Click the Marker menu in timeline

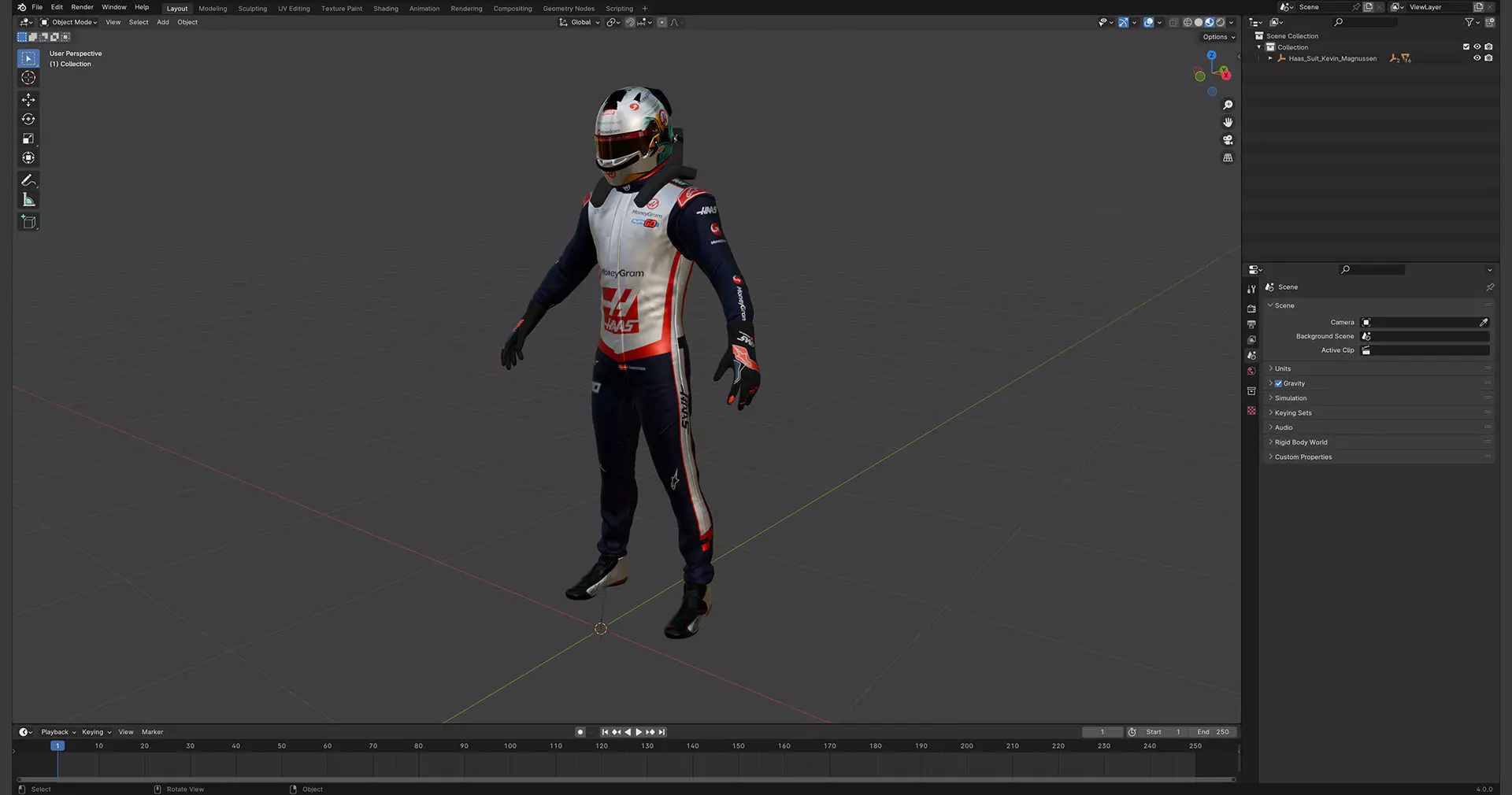pyautogui.click(x=153, y=732)
